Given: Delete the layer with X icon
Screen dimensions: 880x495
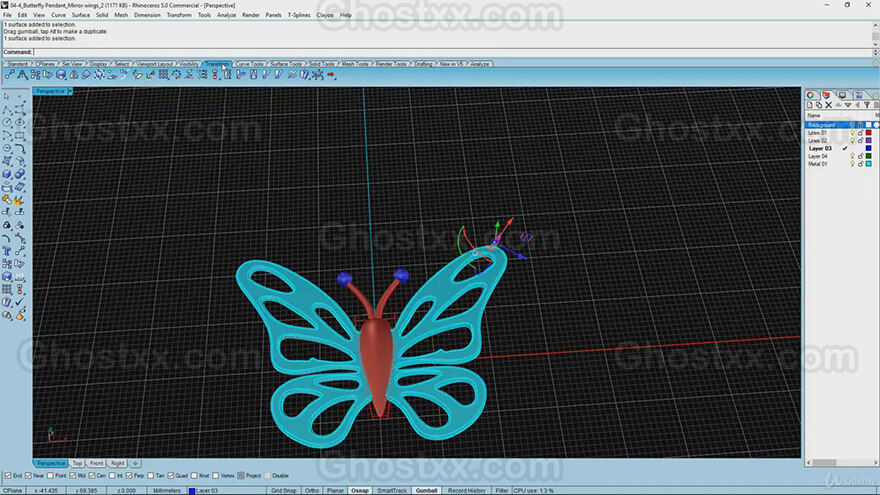Looking at the screenshot, I should point(828,105).
